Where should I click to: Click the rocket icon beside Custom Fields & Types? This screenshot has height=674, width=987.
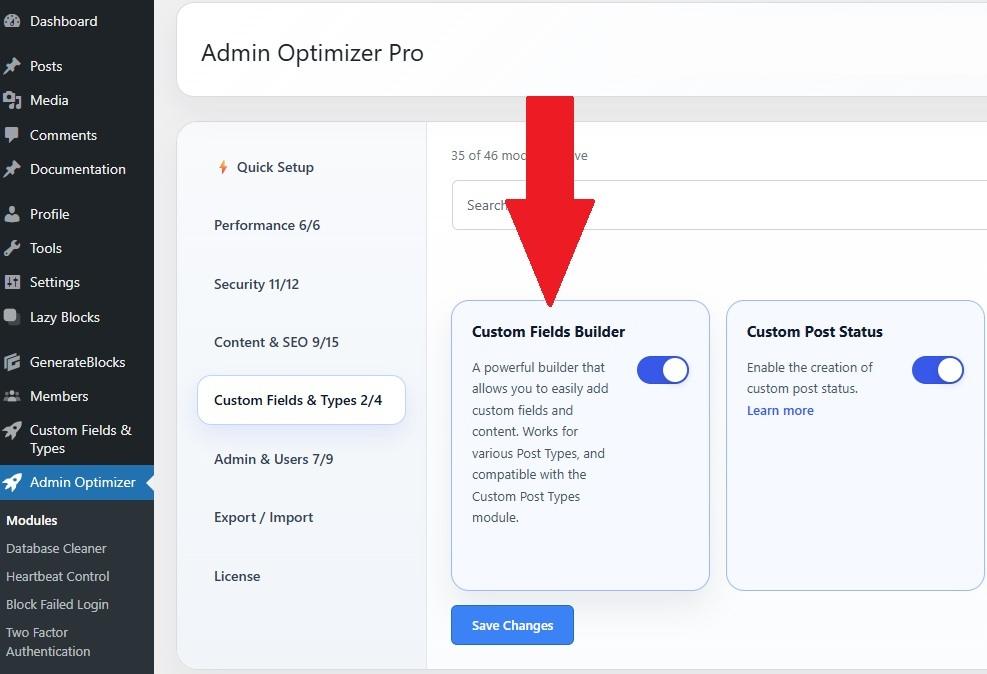[12, 430]
